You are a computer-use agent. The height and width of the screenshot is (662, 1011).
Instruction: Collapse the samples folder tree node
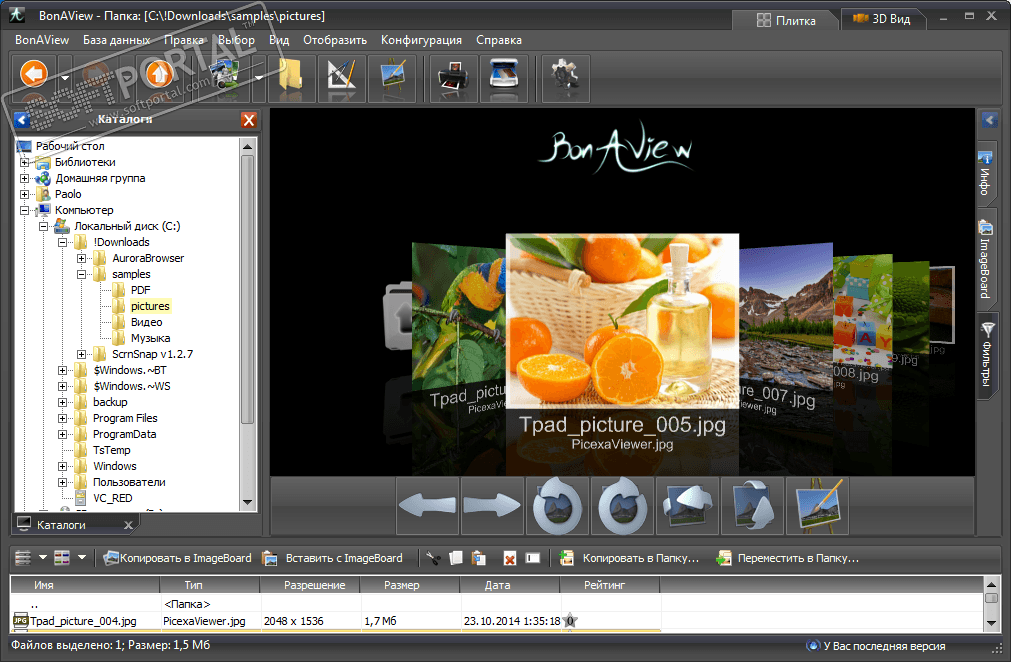point(82,274)
